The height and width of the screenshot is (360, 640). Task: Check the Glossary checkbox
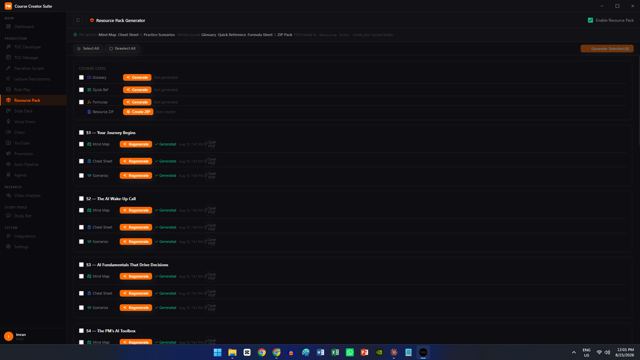(x=81, y=78)
